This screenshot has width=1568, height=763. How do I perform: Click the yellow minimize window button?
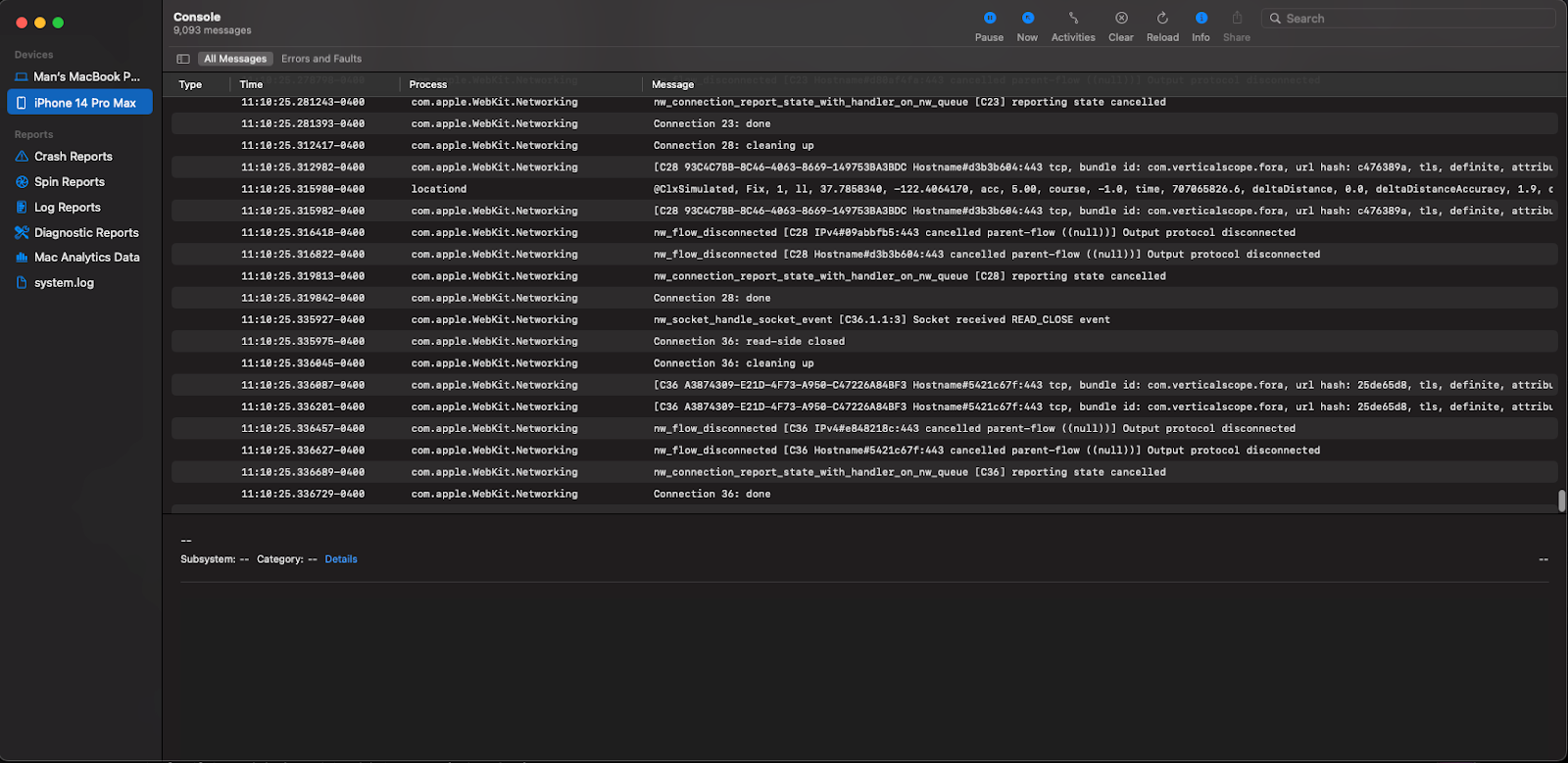click(40, 23)
